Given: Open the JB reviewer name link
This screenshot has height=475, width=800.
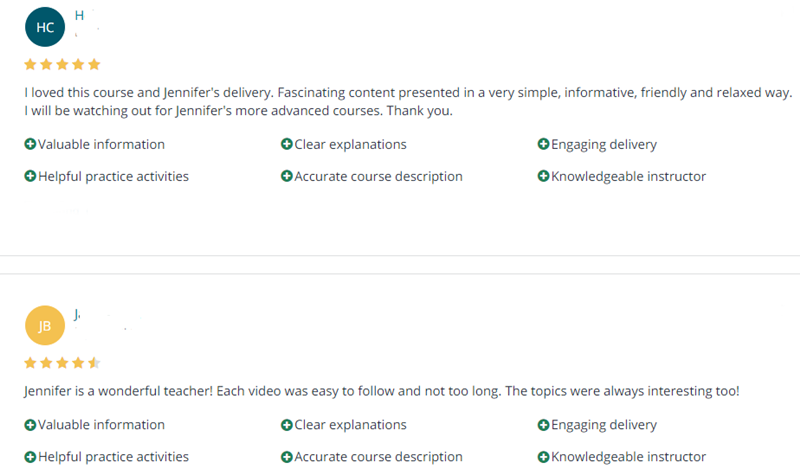Looking at the screenshot, I should (x=77, y=314).
